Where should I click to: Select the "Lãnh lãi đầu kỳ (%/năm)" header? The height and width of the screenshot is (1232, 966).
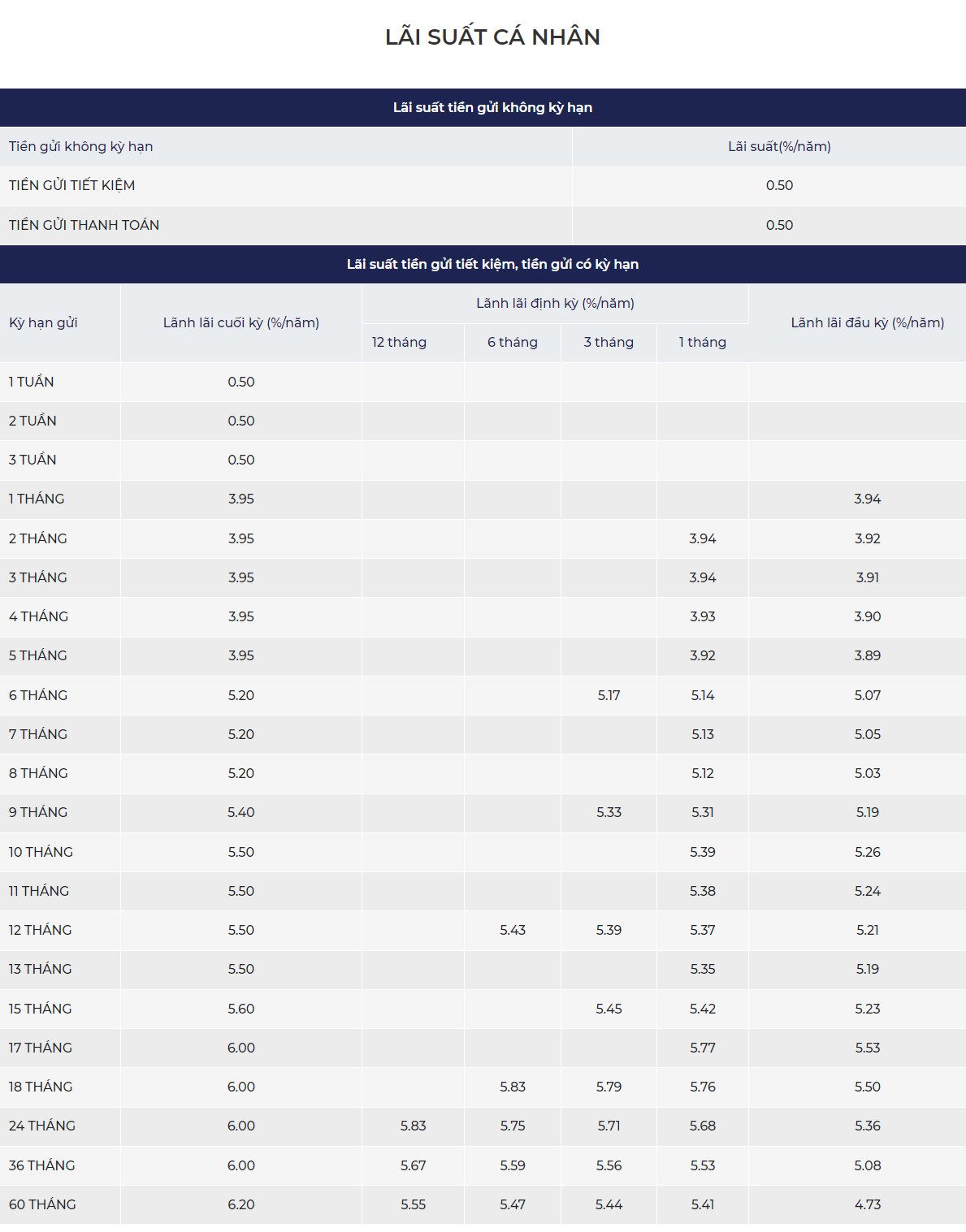[x=867, y=322]
